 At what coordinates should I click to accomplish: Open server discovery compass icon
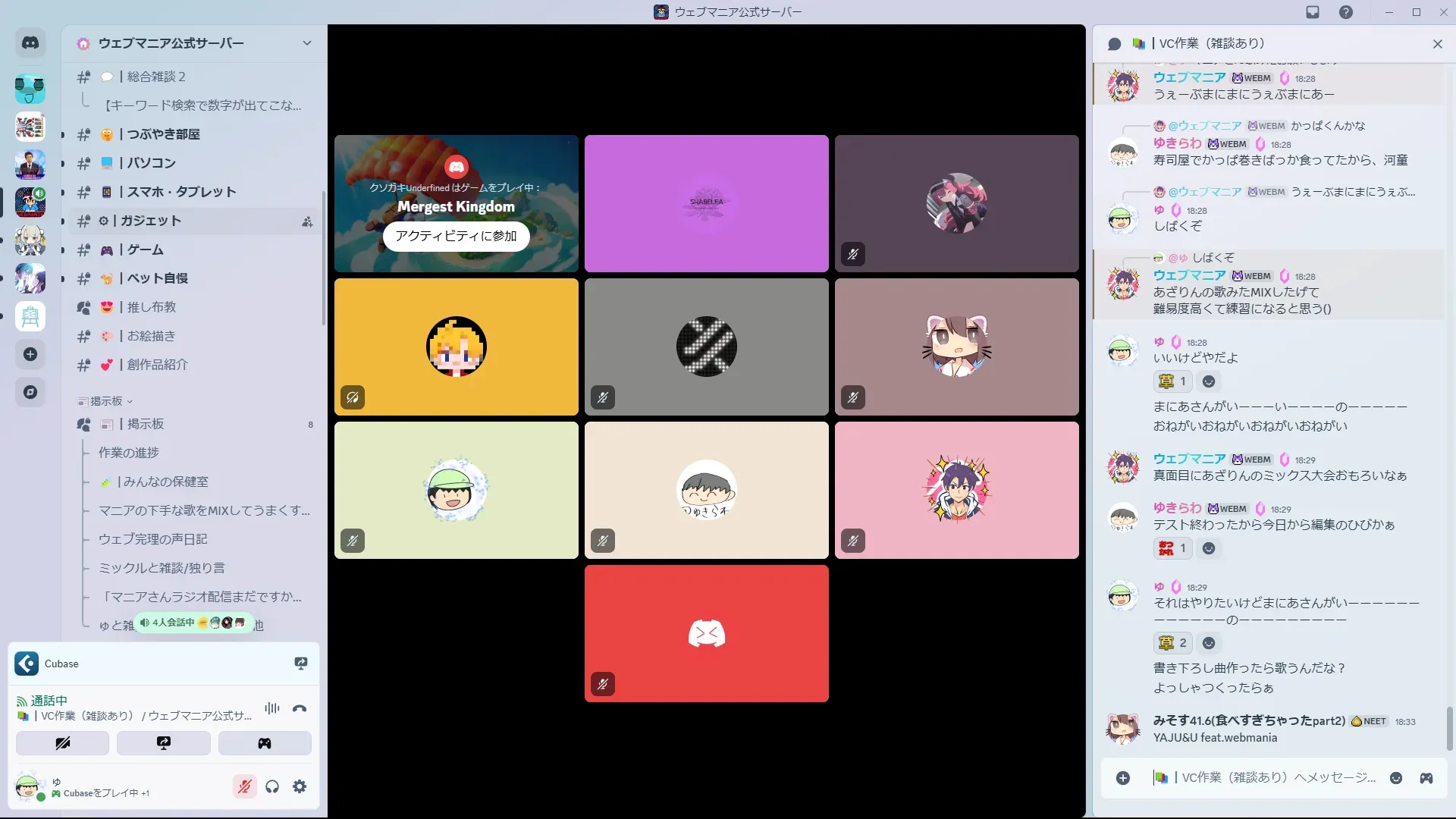click(x=30, y=392)
